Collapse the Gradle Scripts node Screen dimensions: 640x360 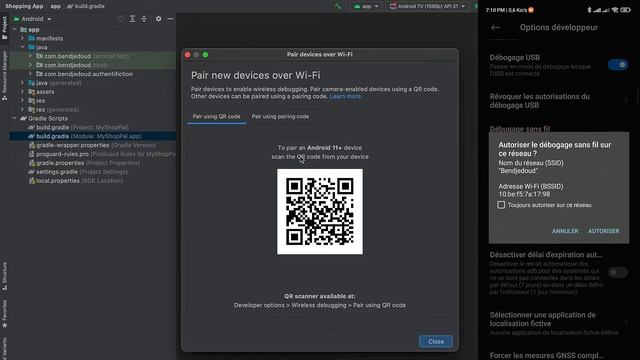pyautogui.click(x=15, y=118)
